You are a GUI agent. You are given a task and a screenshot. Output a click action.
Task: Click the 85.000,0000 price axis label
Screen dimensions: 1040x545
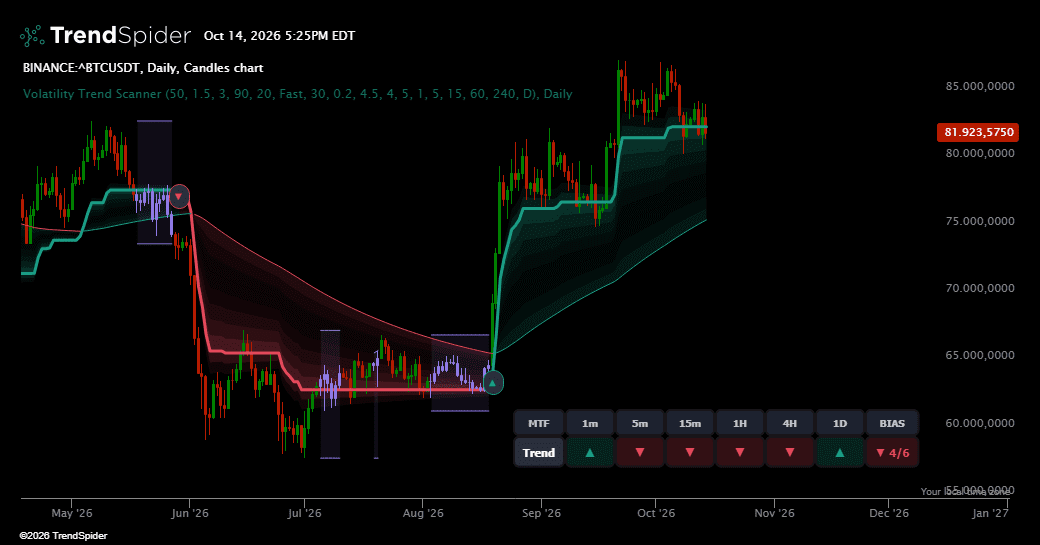point(980,86)
